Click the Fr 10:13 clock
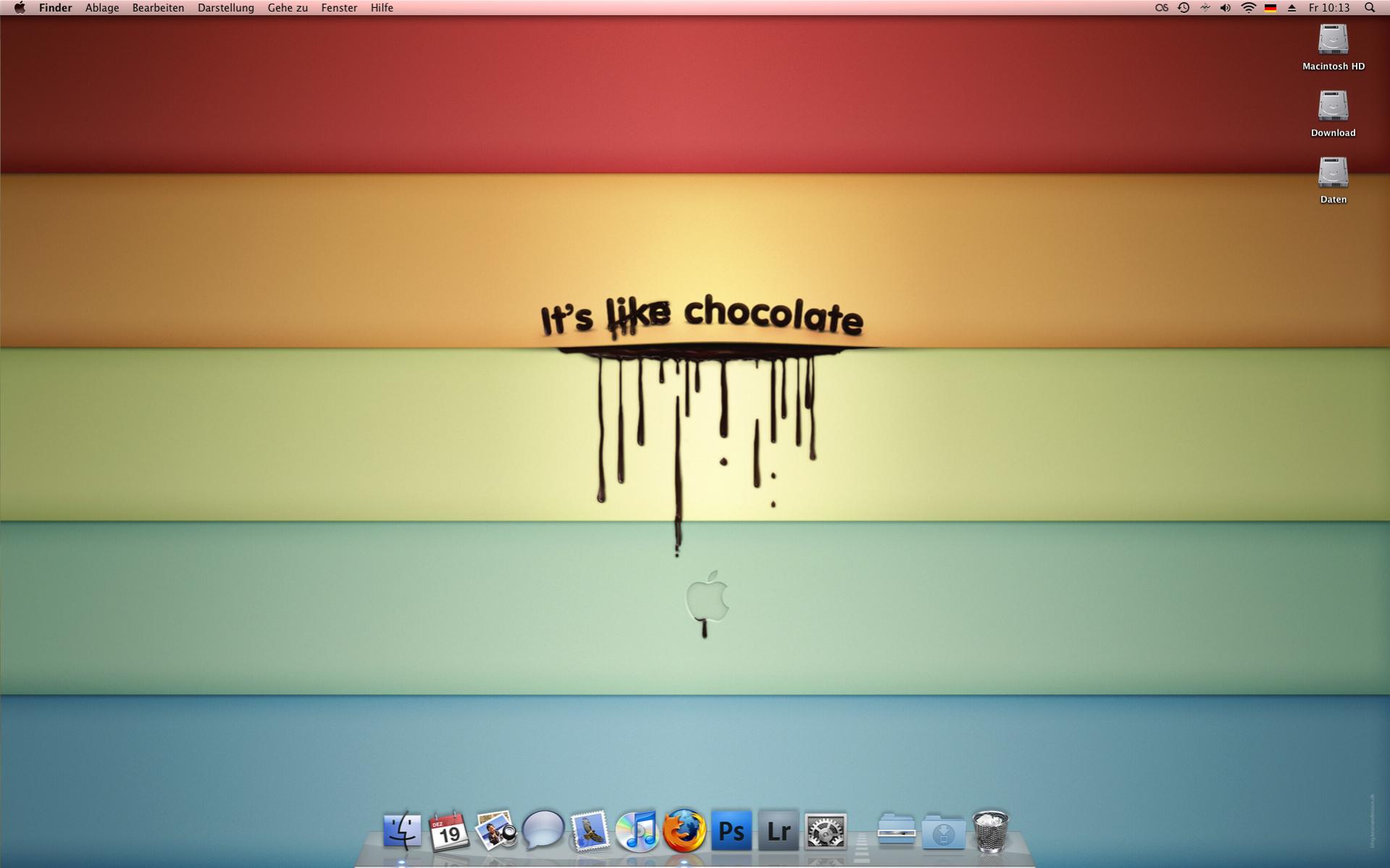Image resolution: width=1390 pixels, height=868 pixels. point(1329,8)
